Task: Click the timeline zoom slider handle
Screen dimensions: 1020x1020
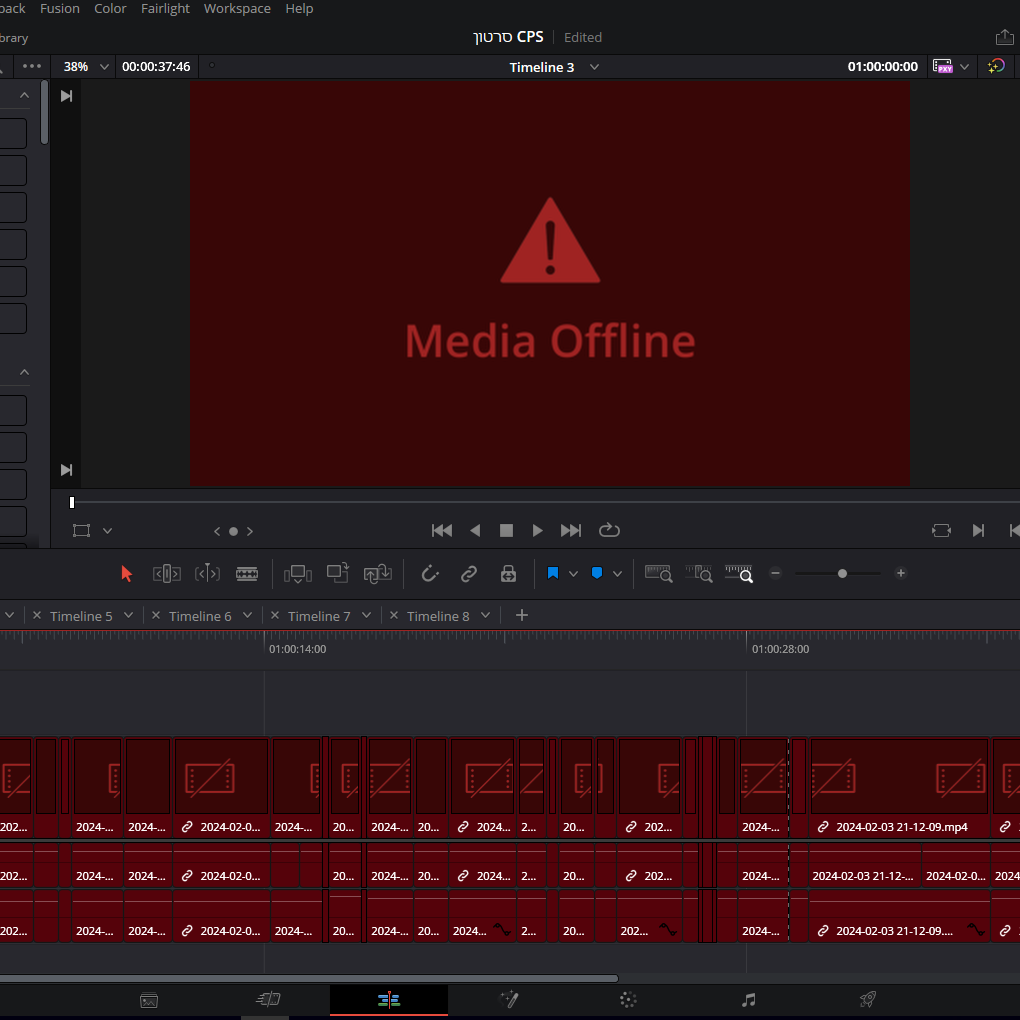Action: pos(842,574)
